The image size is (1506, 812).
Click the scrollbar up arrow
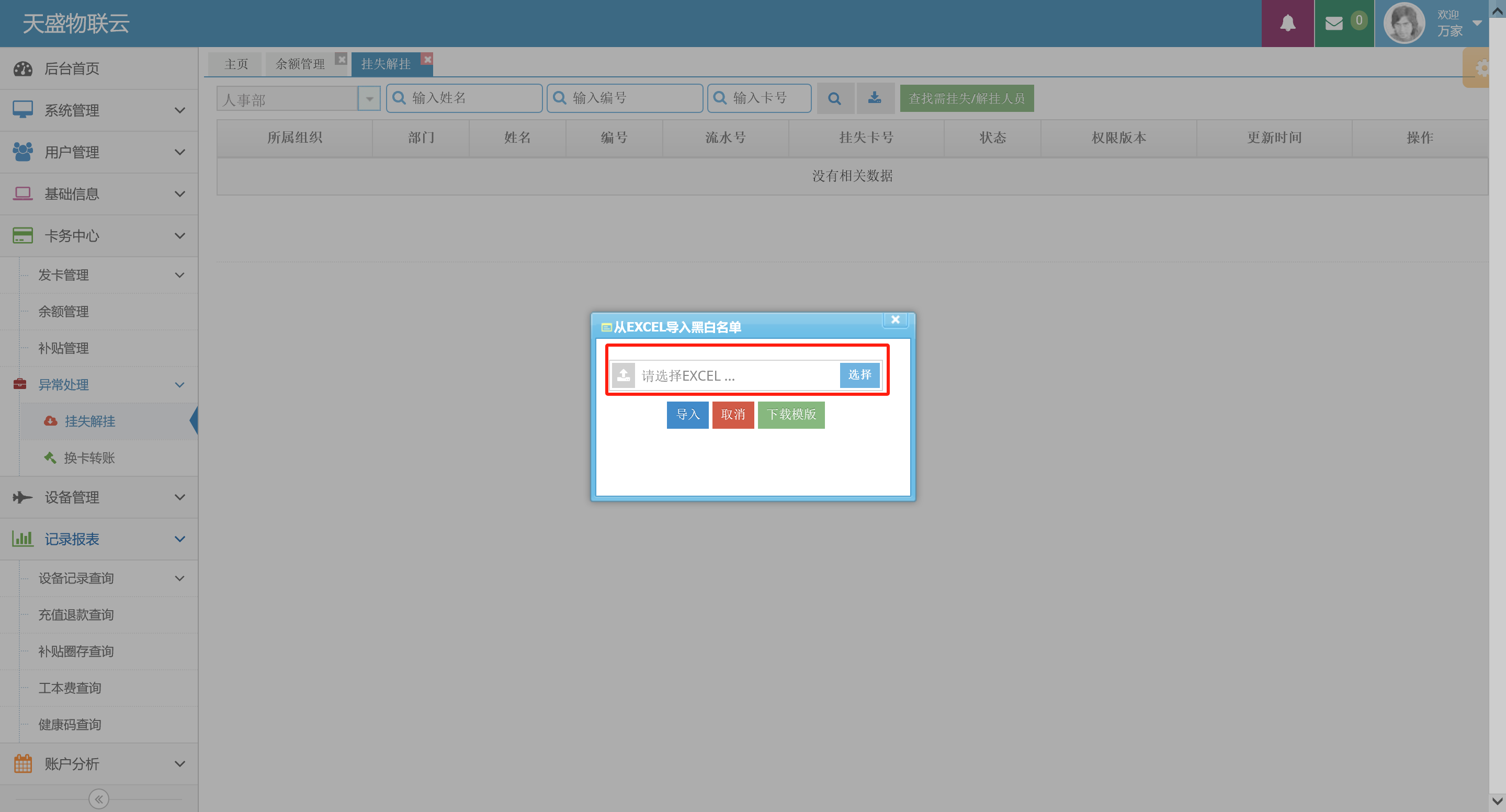coord(1497,10)
